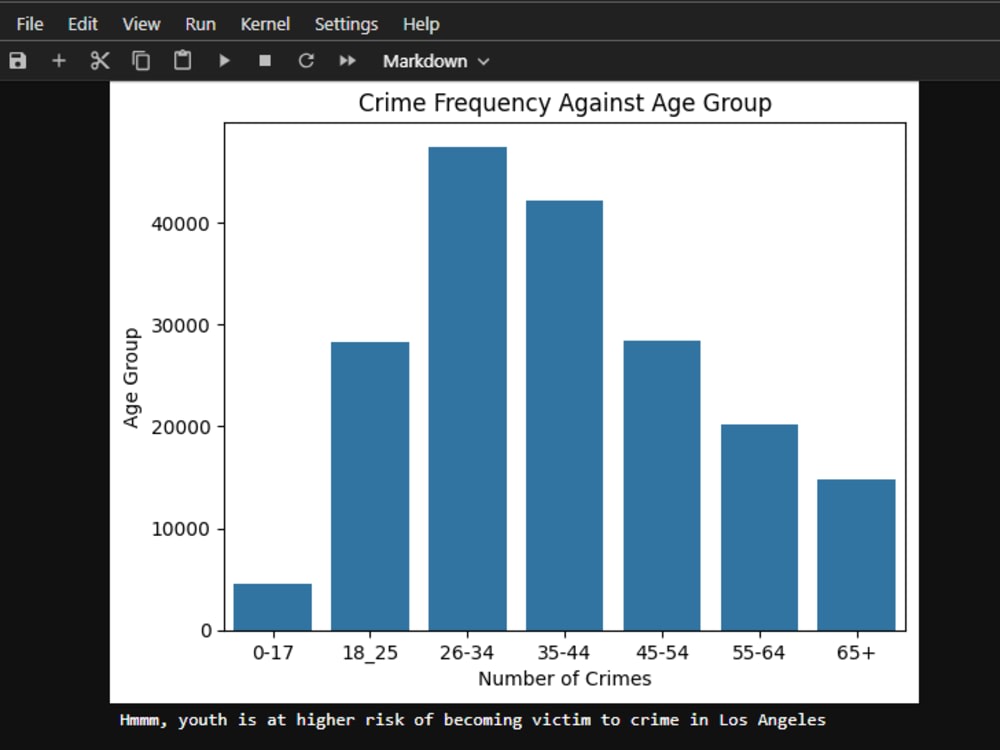Click the 'Number of Crimes' axis label
This screenshot has width=1000, height=750.
click(x=565, y=679)
